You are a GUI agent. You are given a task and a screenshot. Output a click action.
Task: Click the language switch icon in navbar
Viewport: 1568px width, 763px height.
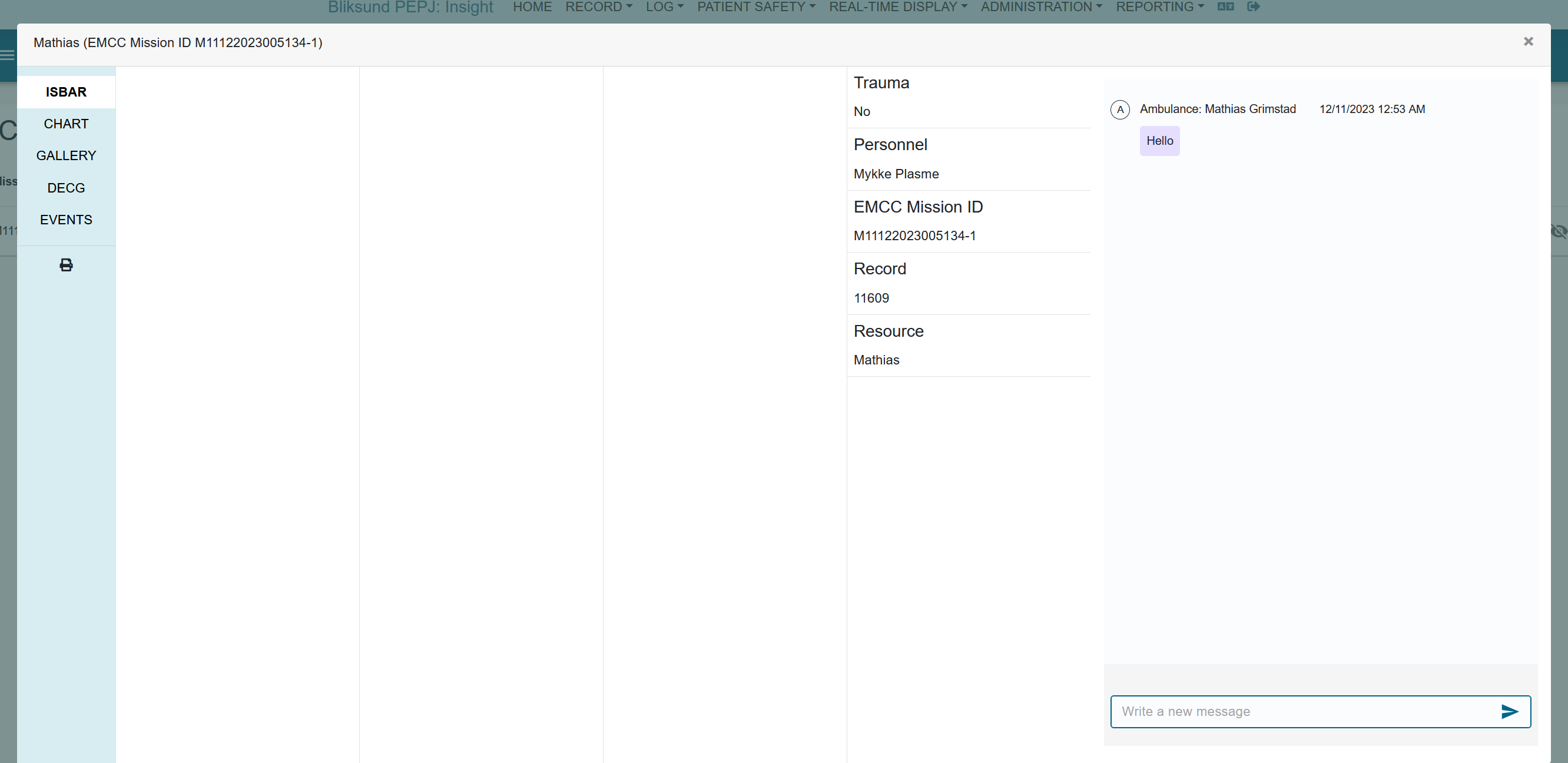pyautogui.click(x=1225, y=6)
